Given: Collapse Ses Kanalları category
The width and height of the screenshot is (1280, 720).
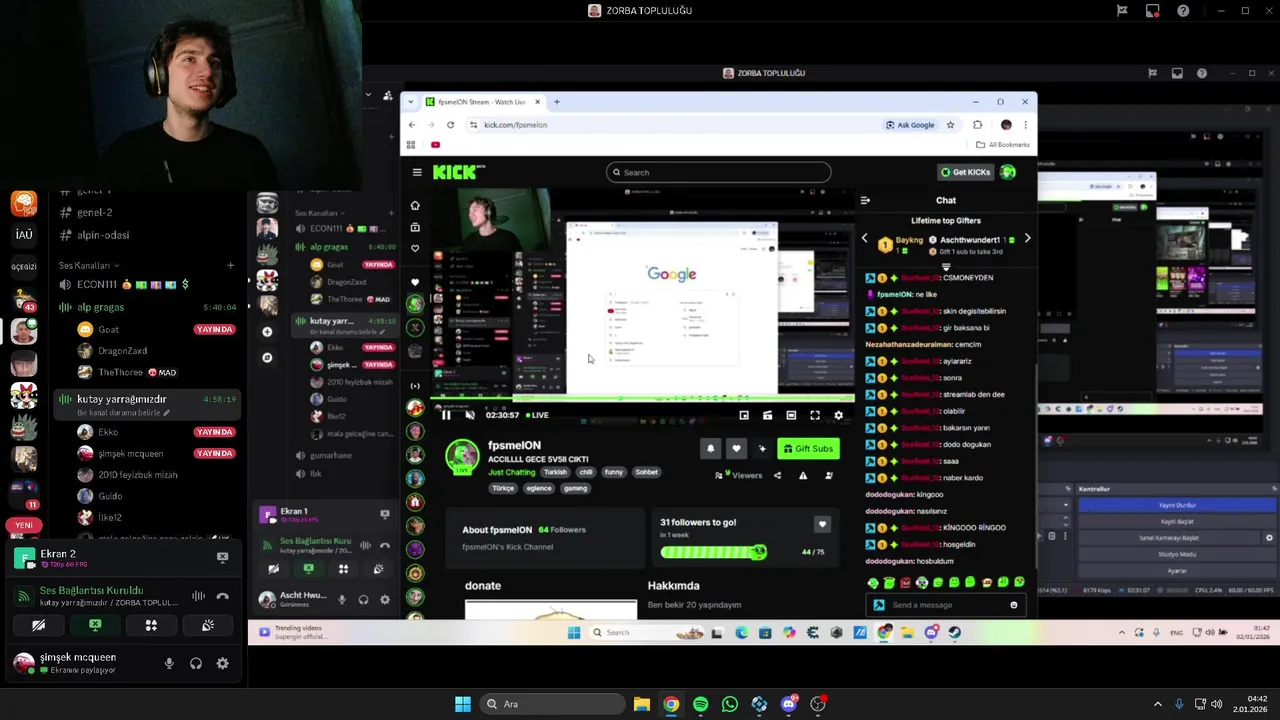Looking at the screenshot, I should click(88, 265).
